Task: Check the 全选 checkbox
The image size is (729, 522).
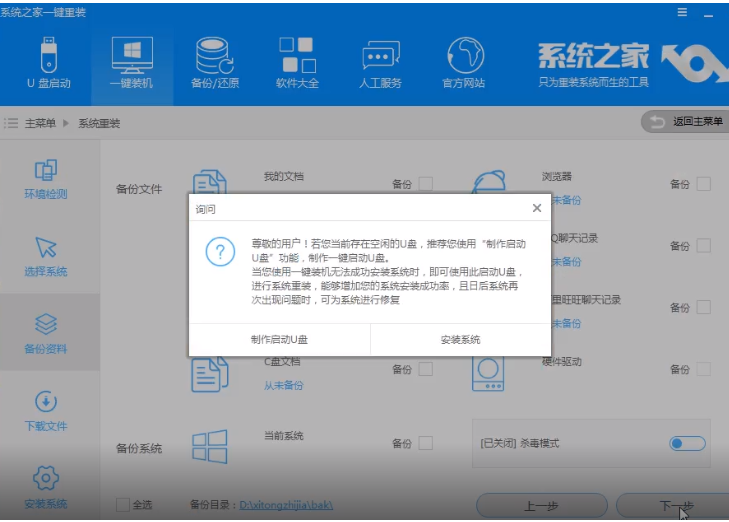Action: [123, 505]
